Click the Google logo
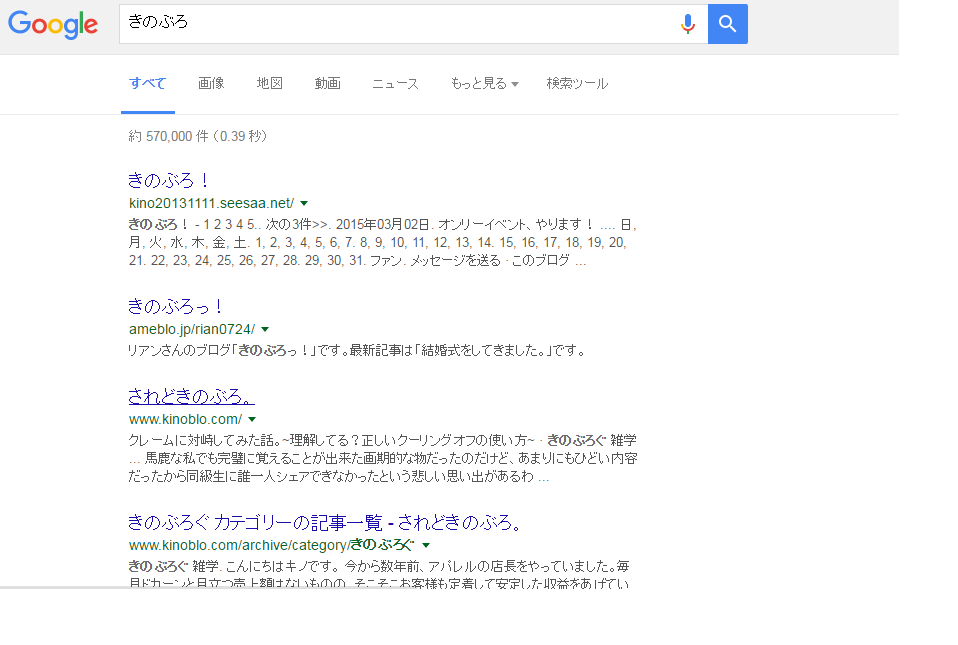Screen dimensions: 958x645 coord(53,24)
